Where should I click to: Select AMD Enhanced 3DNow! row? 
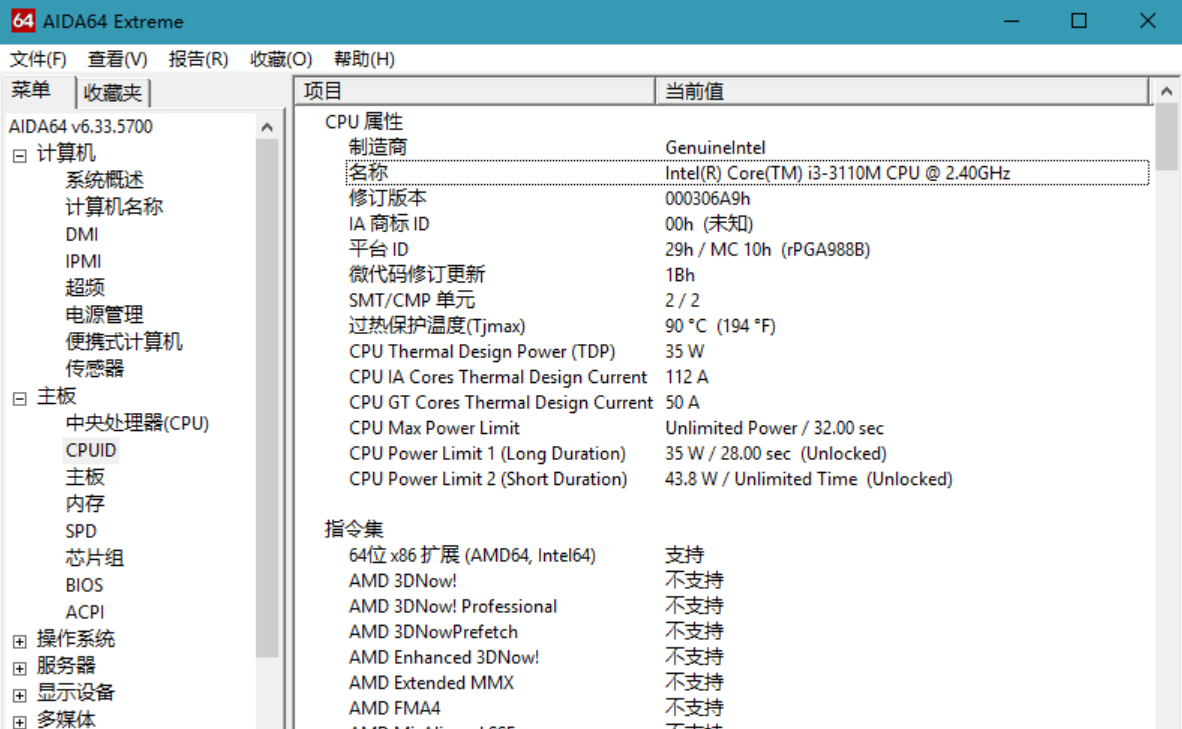pyautogui.click(x=748, y=657)
